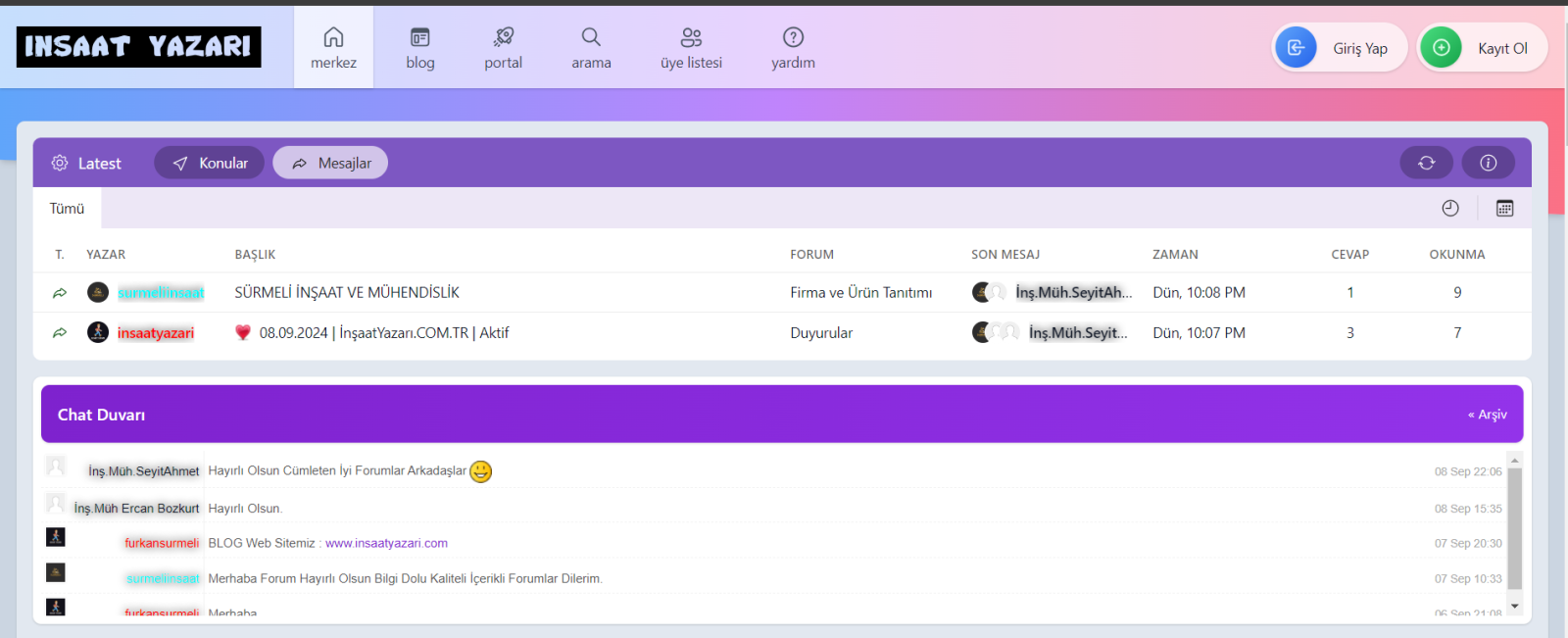Select the Tümü tab
1568x638 pixels.
click(67, 209)
